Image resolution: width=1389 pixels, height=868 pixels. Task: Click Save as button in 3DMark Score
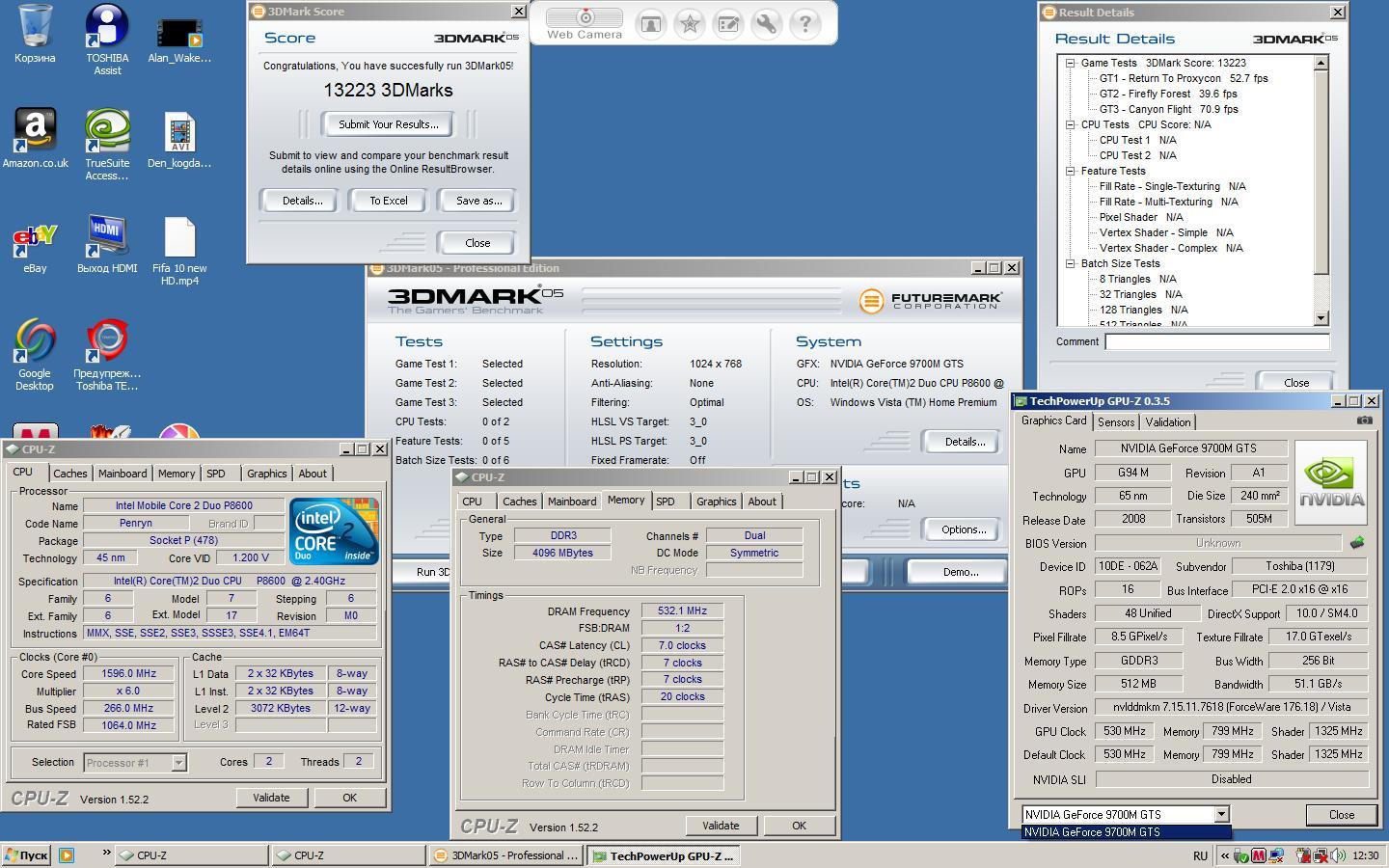point(478,201)
